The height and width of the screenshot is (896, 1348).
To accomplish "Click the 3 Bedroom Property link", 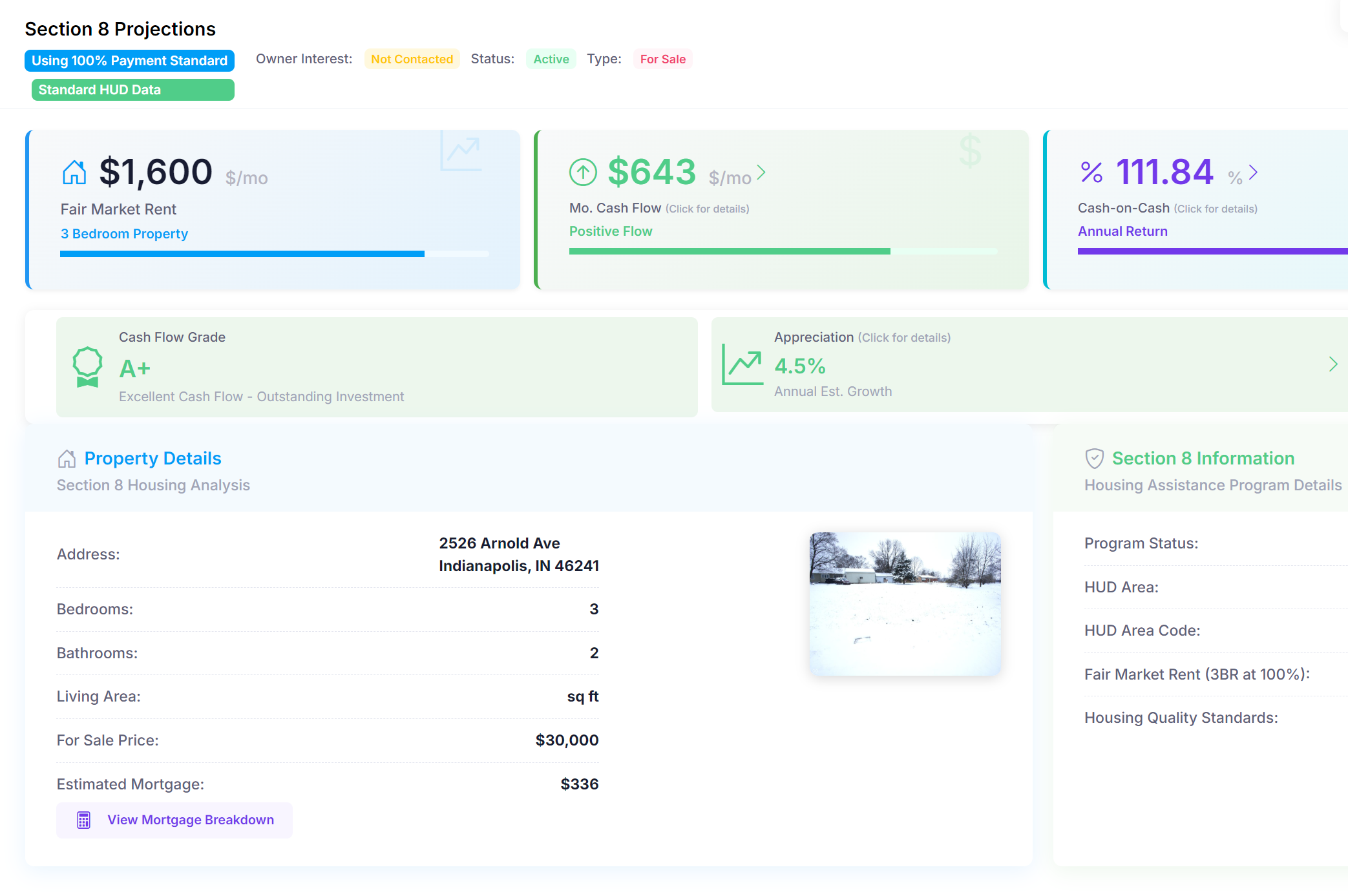I will pos(124,234).
